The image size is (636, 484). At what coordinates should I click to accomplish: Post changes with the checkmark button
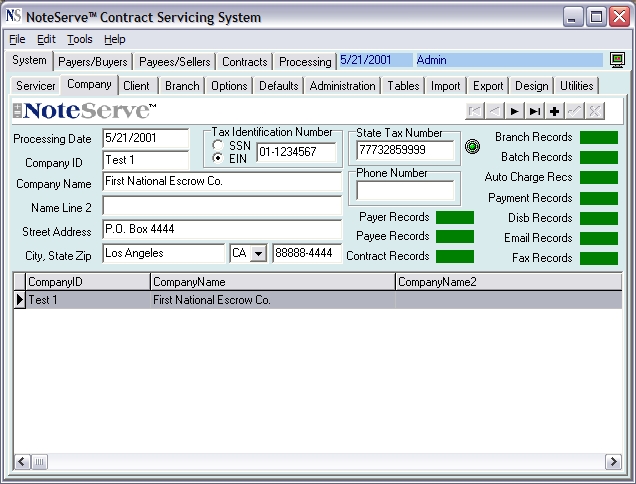coord(574,111)
